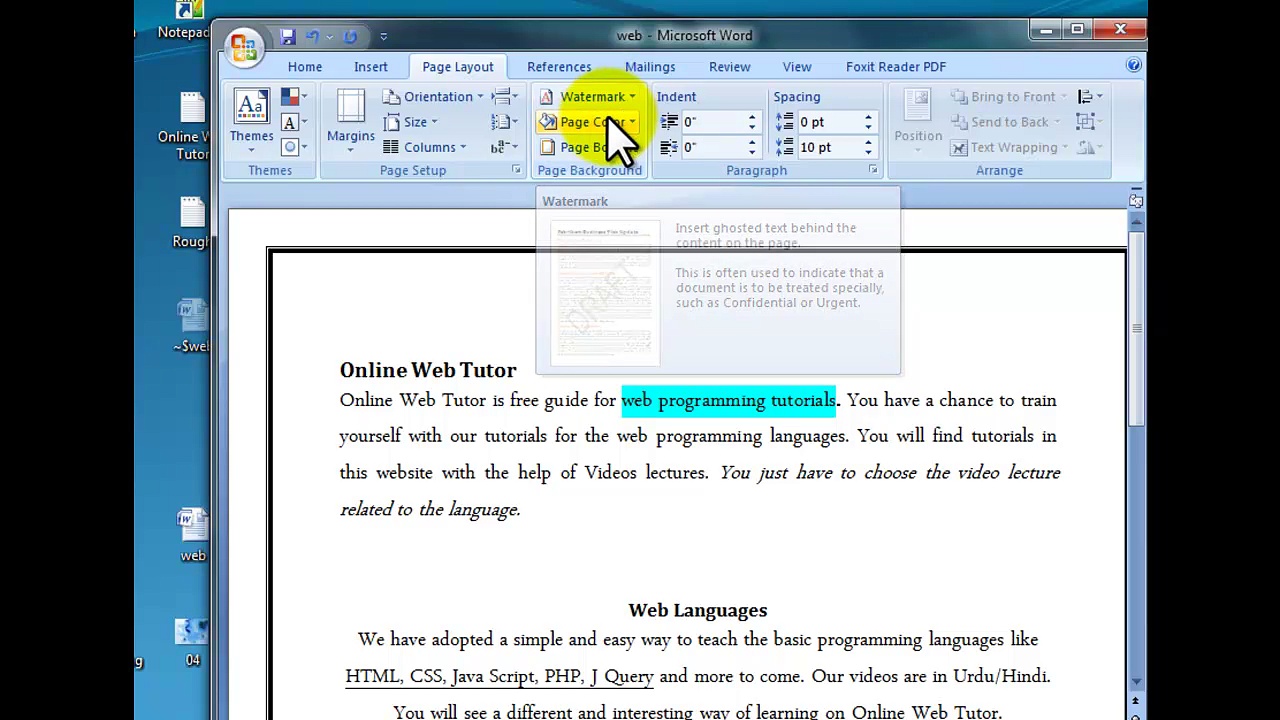
Task: Click the Page Borders button
Action: click(x=588, y=147)
